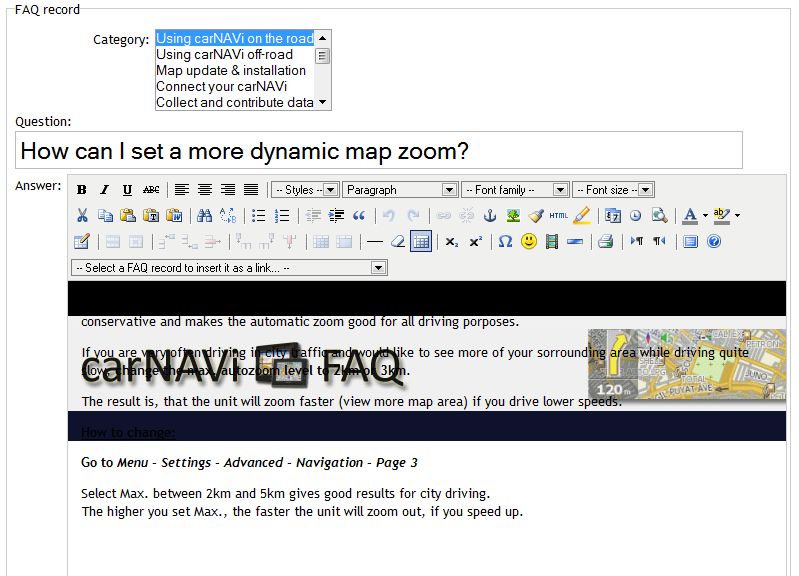799x576 pixels.
Task: Toggle underline formatting
Action: coord(127,190)
